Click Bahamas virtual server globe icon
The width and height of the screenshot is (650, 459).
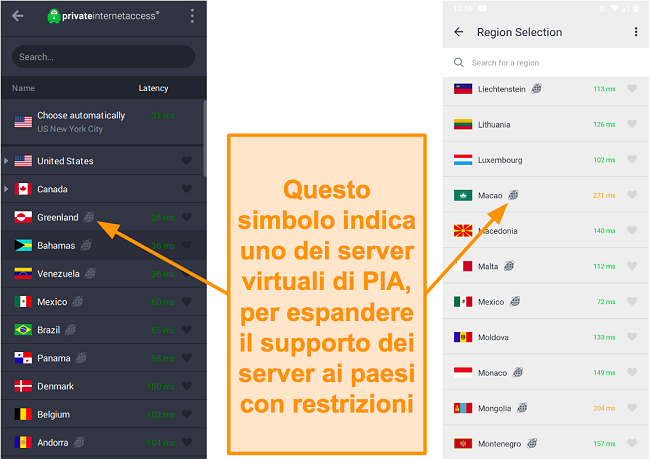click(x=86, y=245)
